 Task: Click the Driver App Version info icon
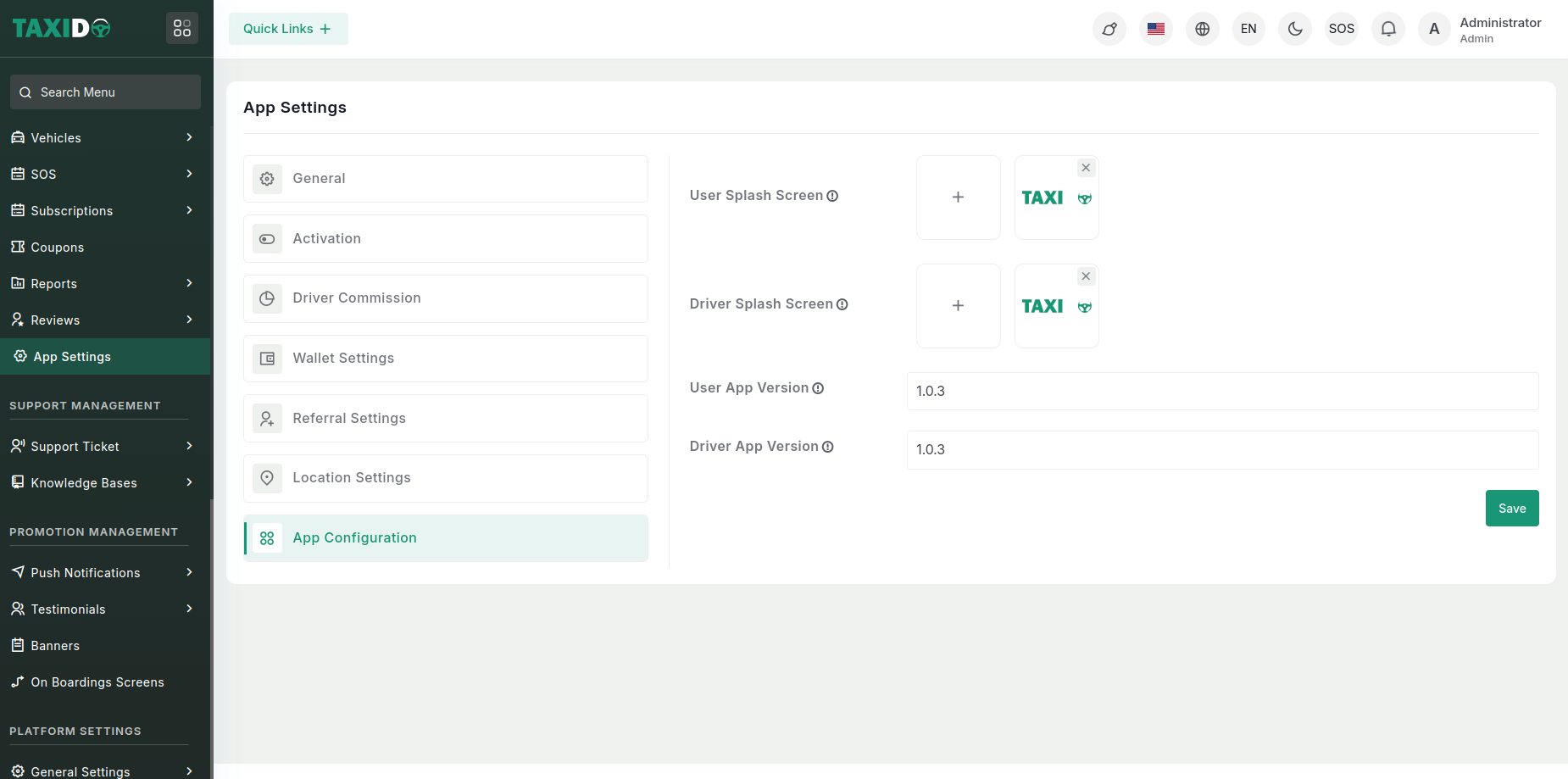(x=828, y=447)
